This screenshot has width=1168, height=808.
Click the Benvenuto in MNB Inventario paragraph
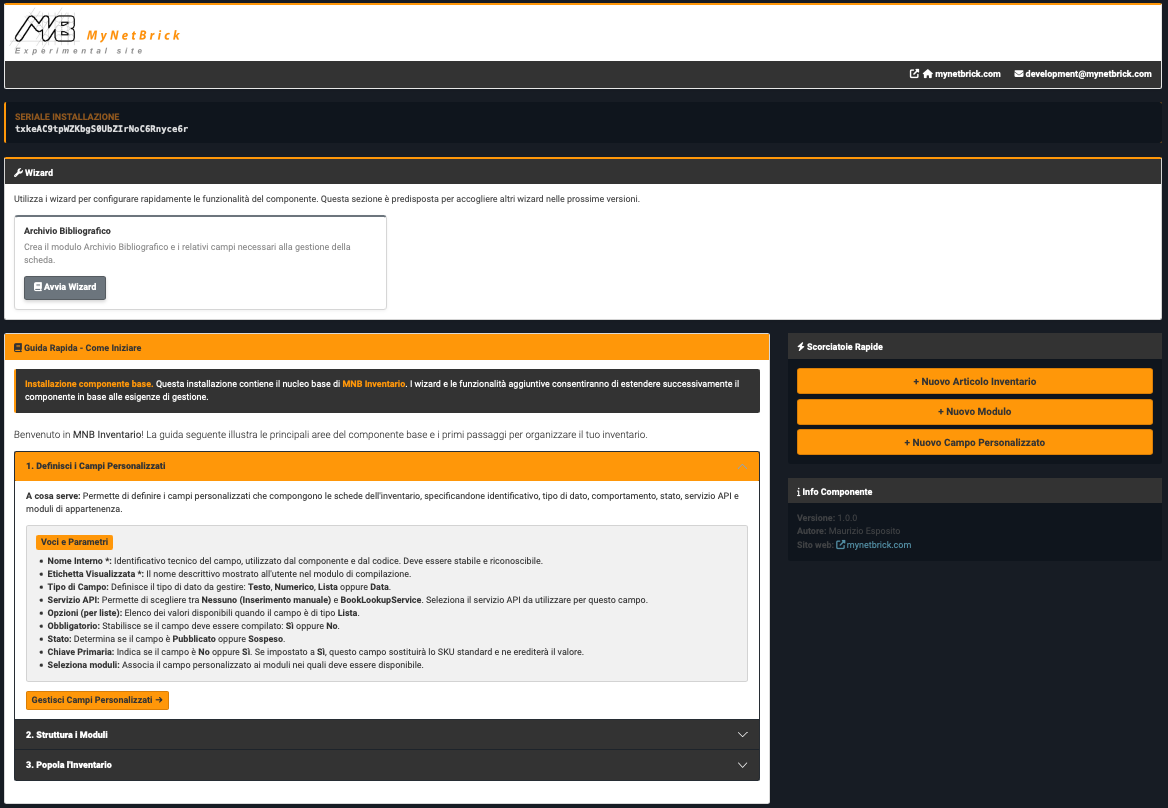point(331,435)
